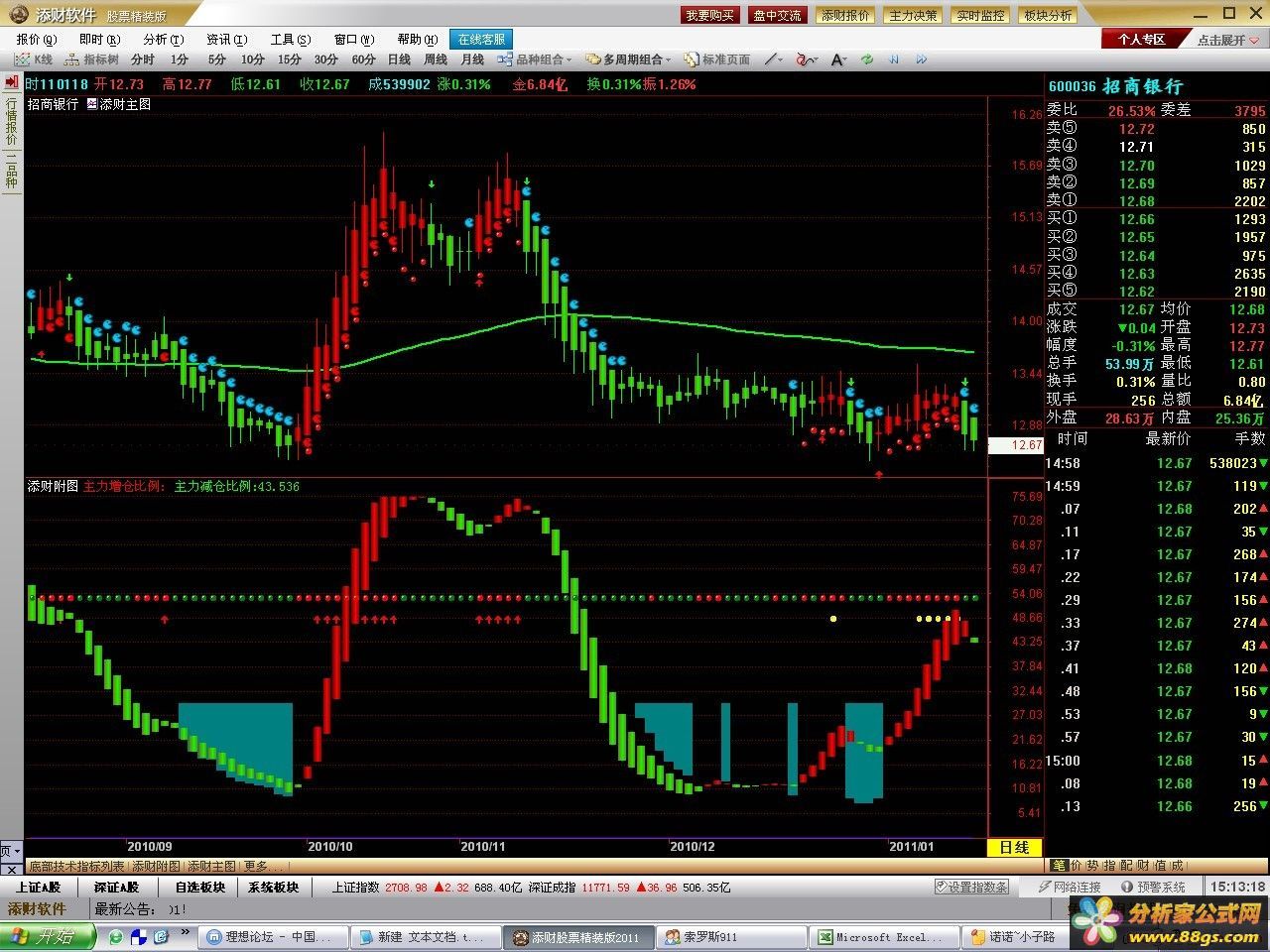Open the Windows 开始 start button
The width and height of the screenshot is (1270, 952).
(x=48, y=936)
